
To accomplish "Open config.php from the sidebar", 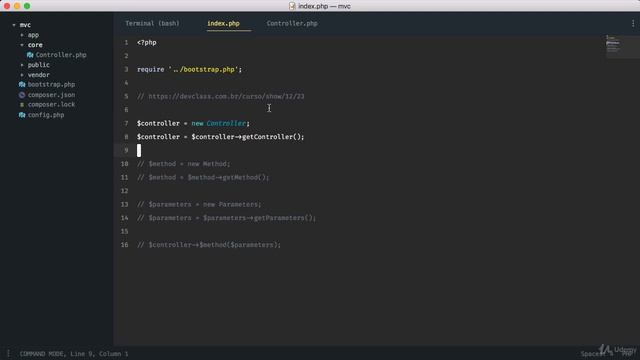I will pyautogui.click(x=46, y=115).
